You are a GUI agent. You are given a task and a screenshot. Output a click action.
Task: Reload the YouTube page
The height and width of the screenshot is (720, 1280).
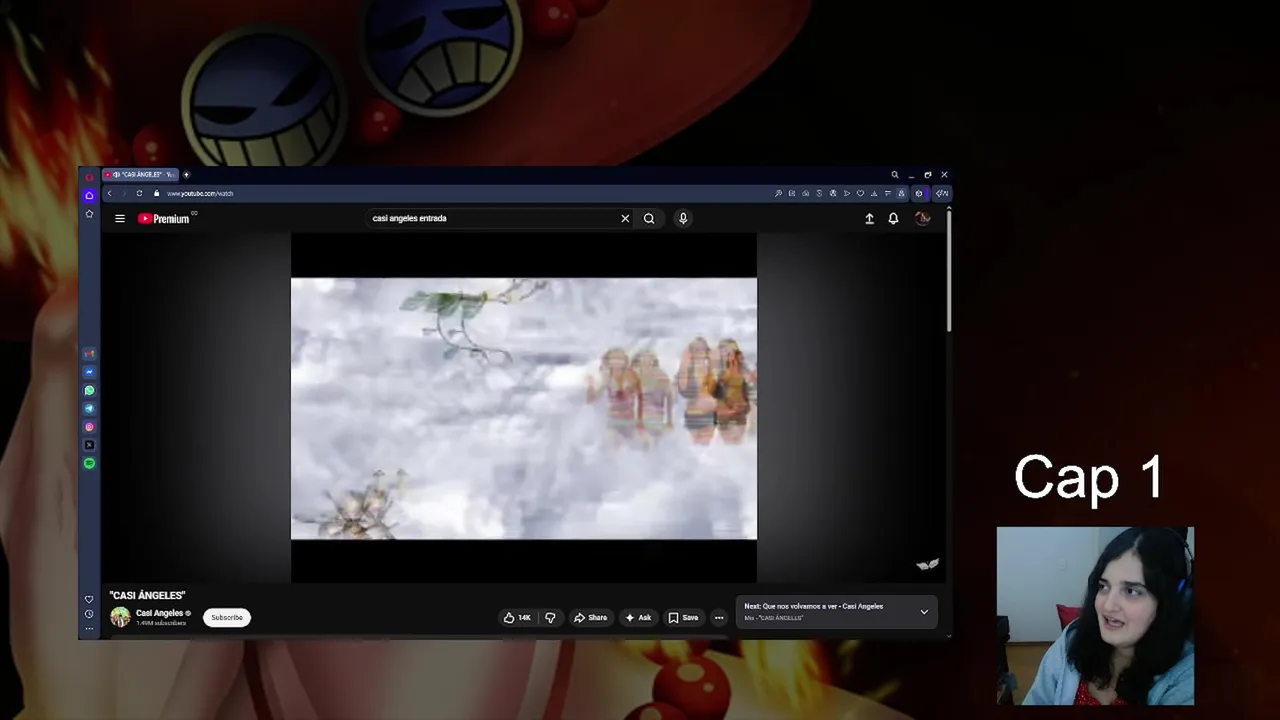[139, 193]
